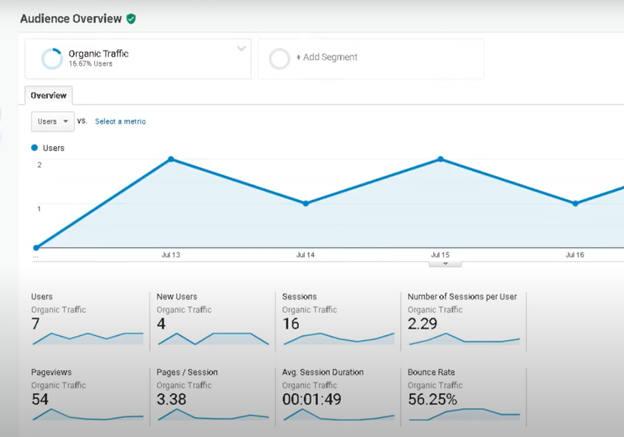Click the Jul 15 peak data point
The image size is (624, 437).
pos(440,159)
